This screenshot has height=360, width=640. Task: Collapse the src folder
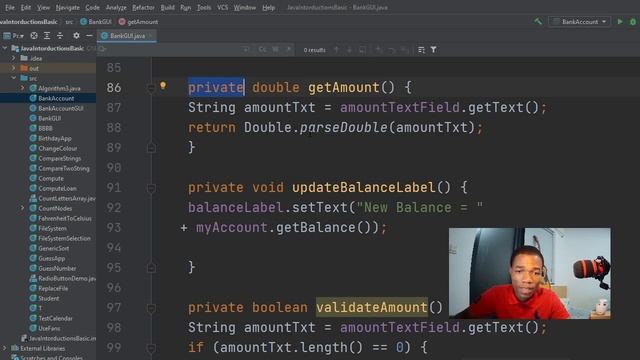tap(13, 78)
